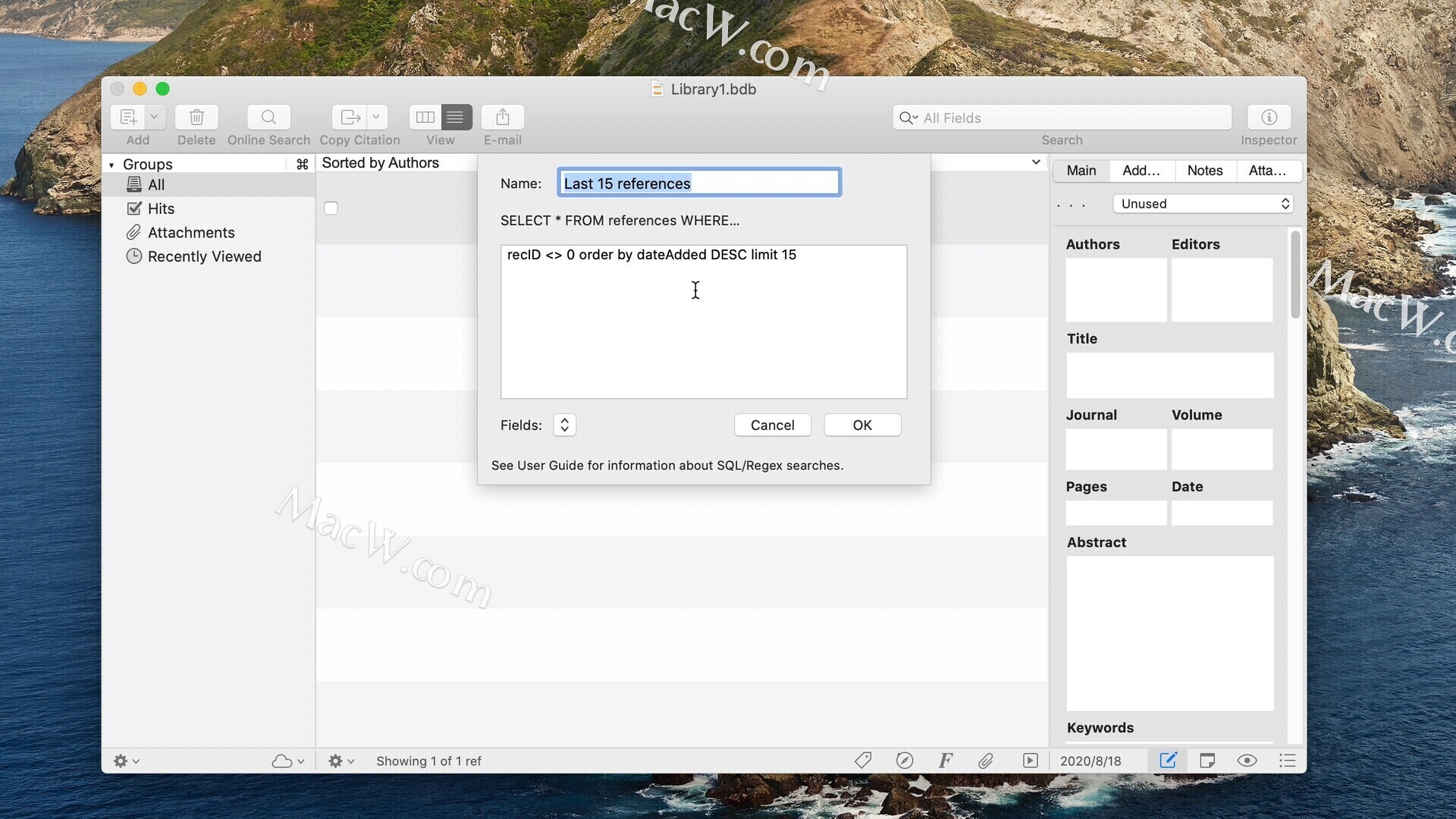Select the Notes tab in Inspector
Screen dimensions: 1456x819
1204,170
